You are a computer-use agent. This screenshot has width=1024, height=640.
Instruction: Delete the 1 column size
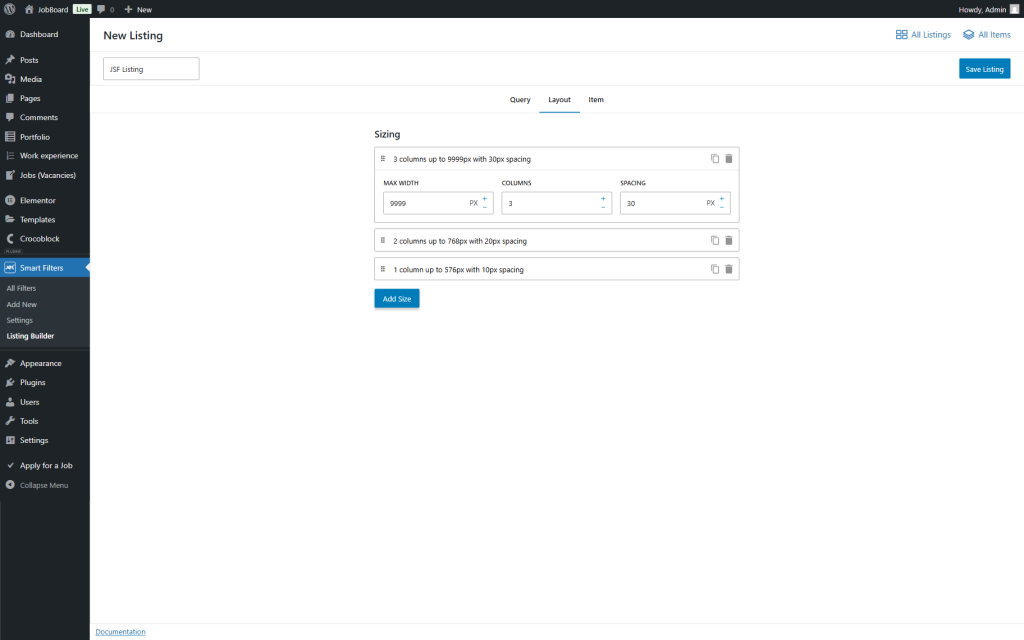[x=729, y=269]
